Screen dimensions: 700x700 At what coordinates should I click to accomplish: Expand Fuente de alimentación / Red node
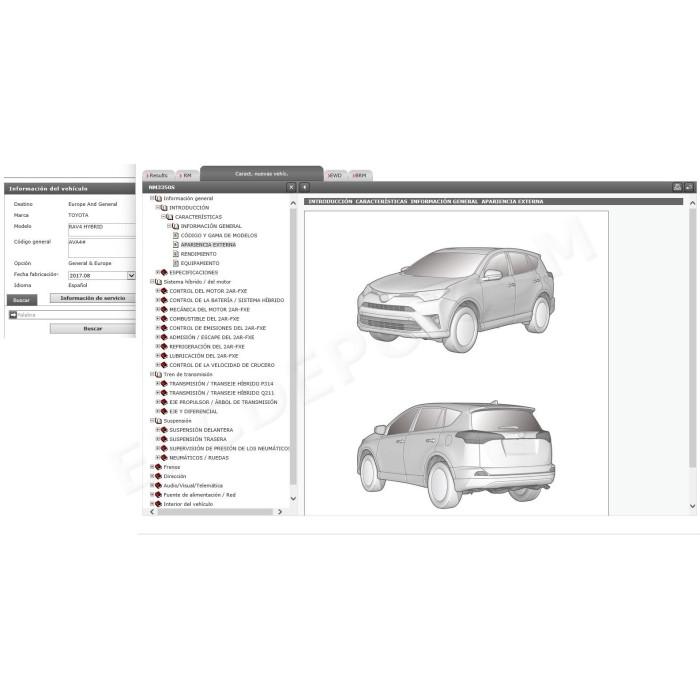152,495
